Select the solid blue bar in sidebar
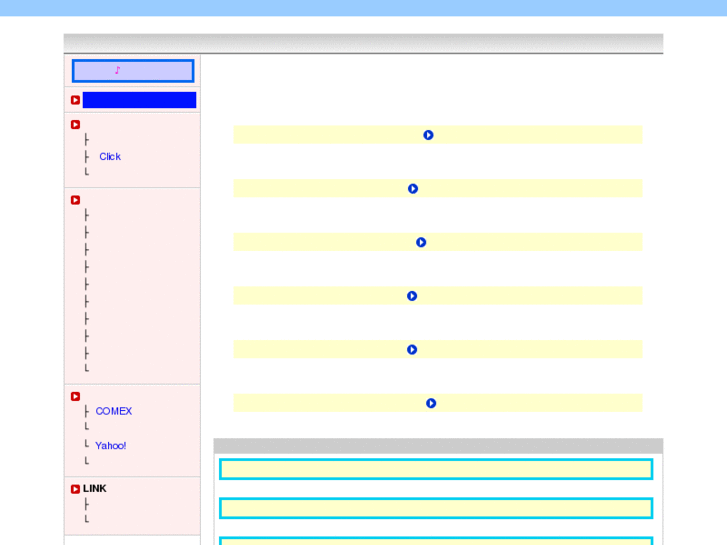Screen dimensions: 727x545 139,100
